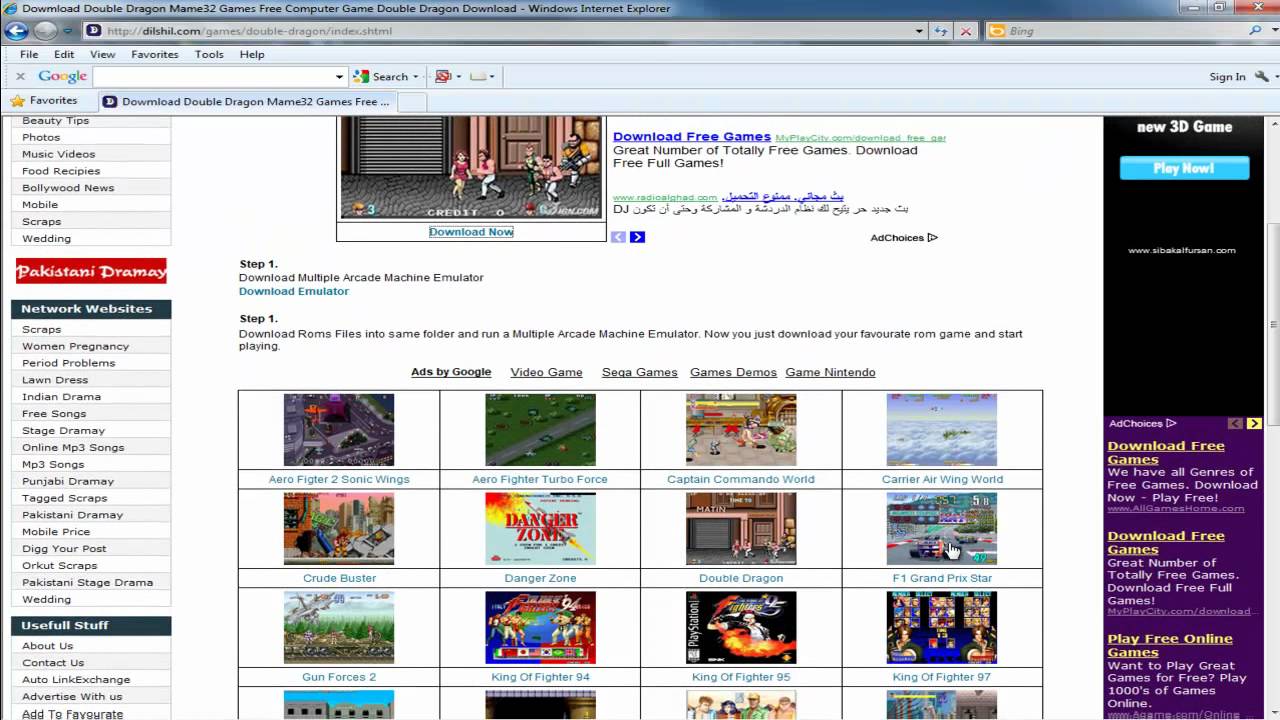
Task: Open the note icon dropdown arrow
Action: [492, 76]
